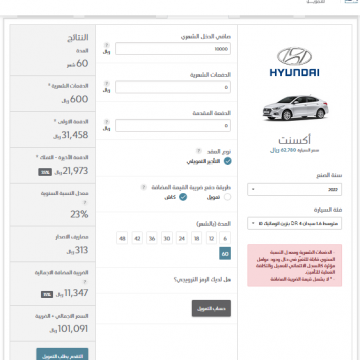
Task: Choose 18 months duration
Action: (x=197, y=238)
